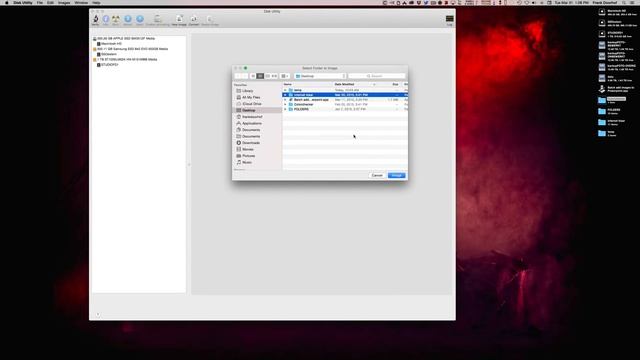The image size is (640, 360).
Task: Select the 1 TB ST1000 Media disk
Action: (x=125, y=60)
